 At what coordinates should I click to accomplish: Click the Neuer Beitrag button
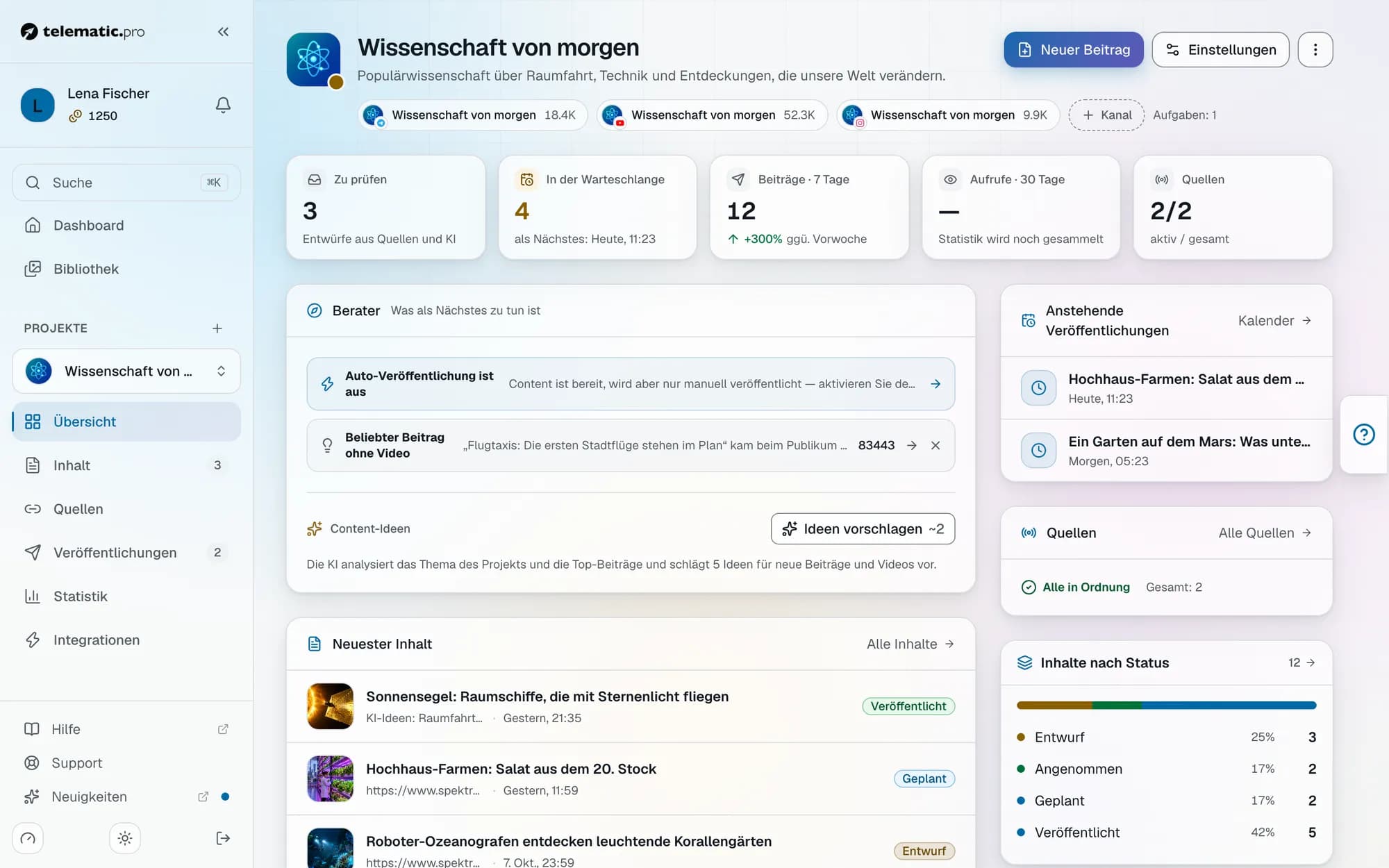[x=1074, y=49]
